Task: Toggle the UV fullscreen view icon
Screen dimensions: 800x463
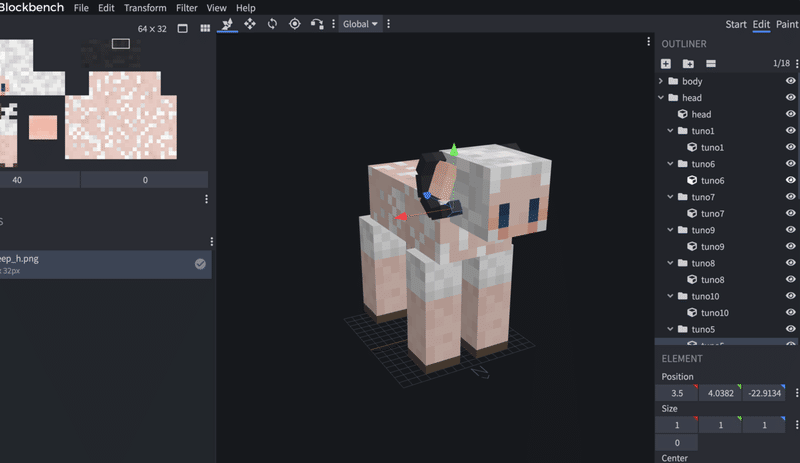Action: point(183,29)
